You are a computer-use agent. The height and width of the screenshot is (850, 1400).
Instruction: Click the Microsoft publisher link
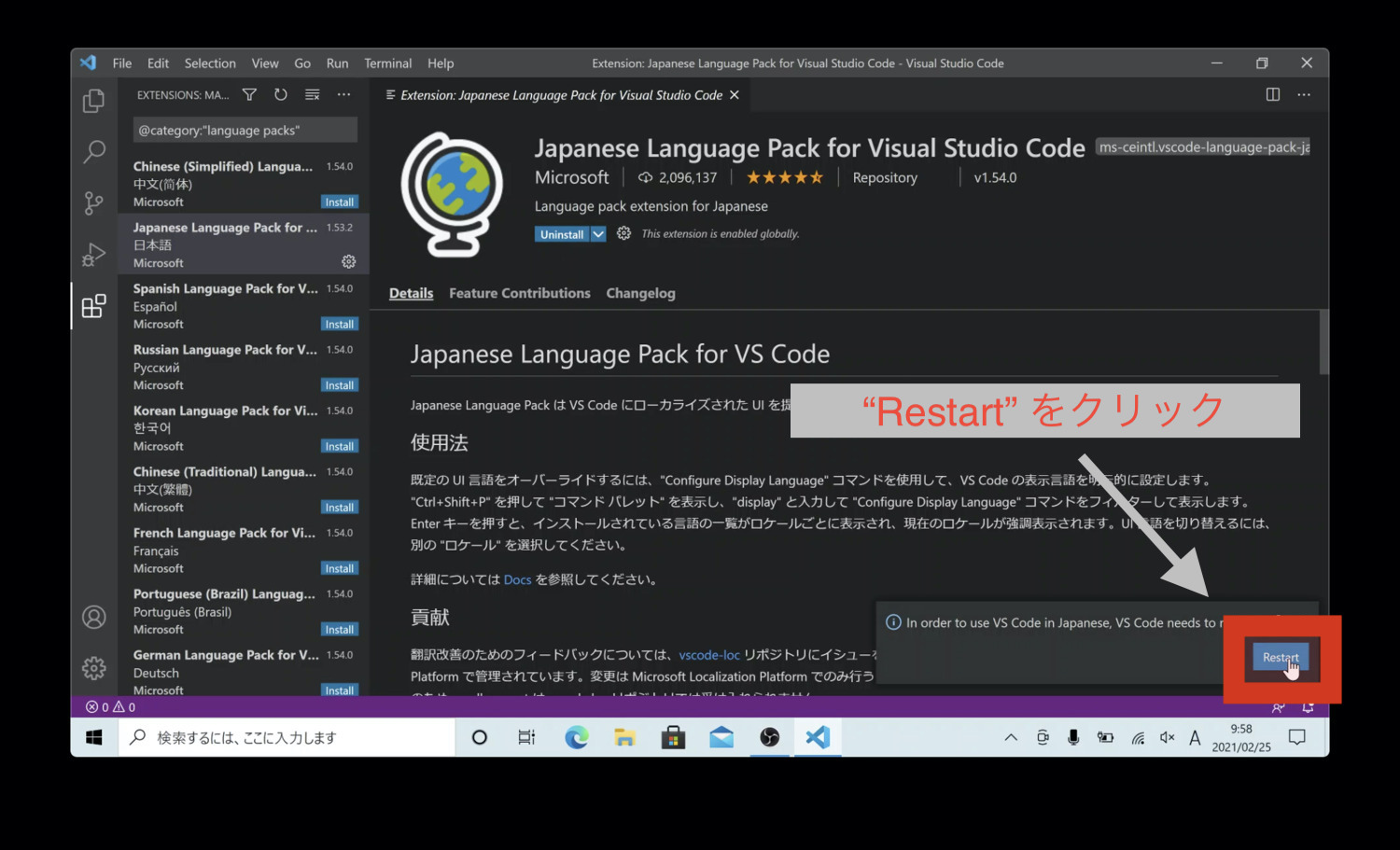[x=572, y=177]
